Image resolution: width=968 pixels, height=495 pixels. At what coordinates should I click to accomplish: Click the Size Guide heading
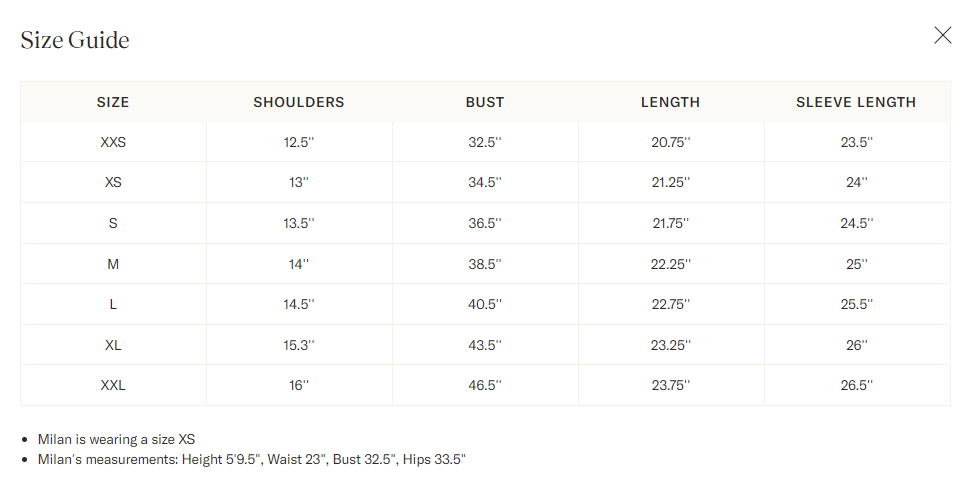(x=75, y=40)
